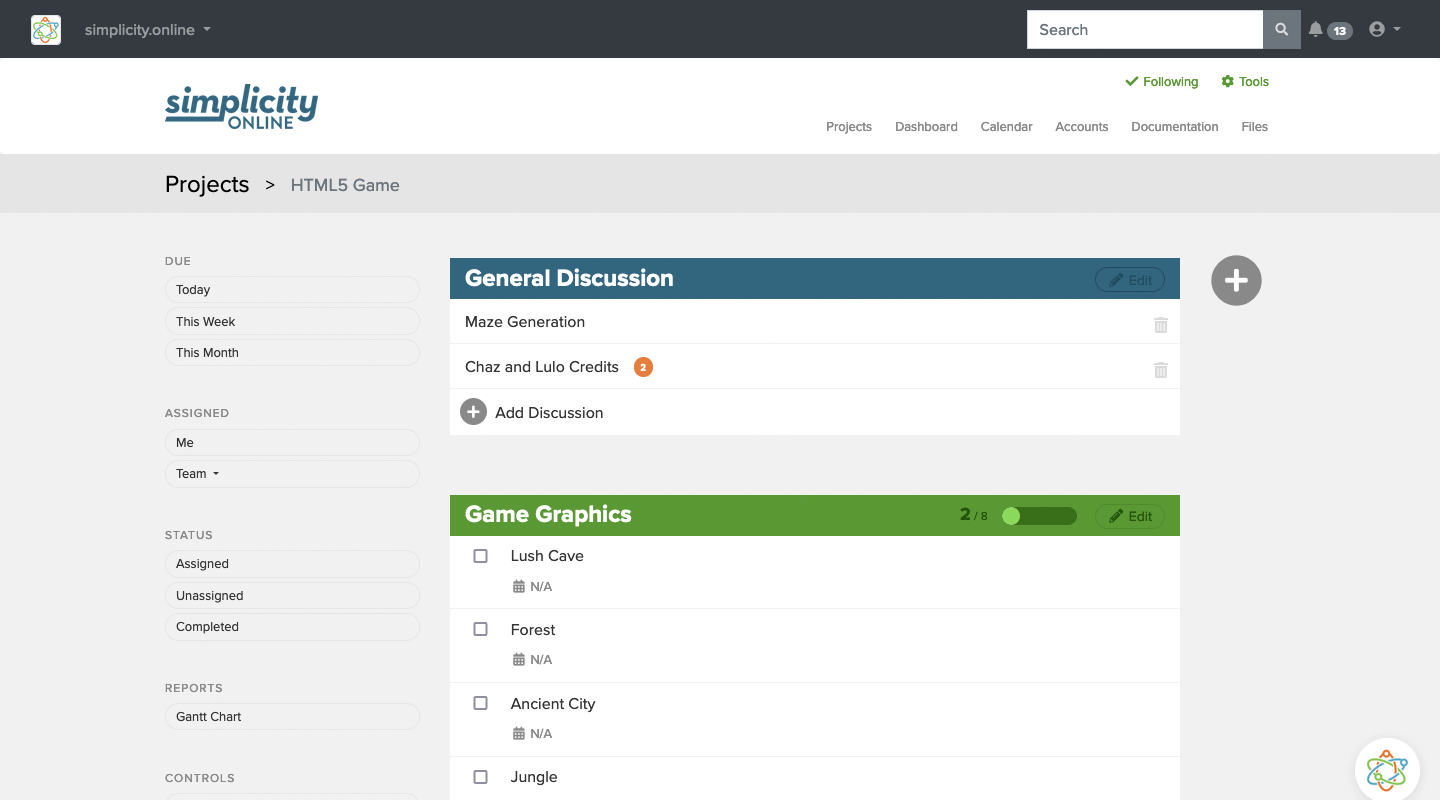Click the magnifier search button

[x=1282, y=30]
